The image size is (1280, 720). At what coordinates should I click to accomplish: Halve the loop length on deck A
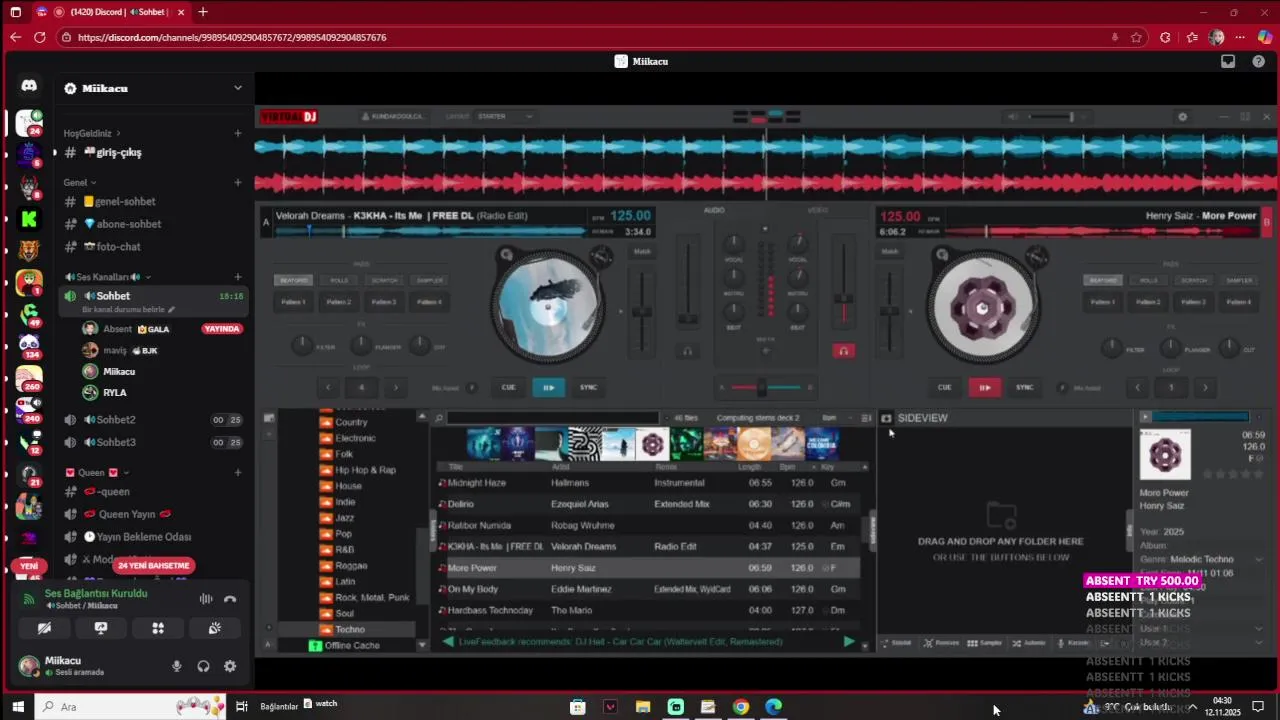328,387
